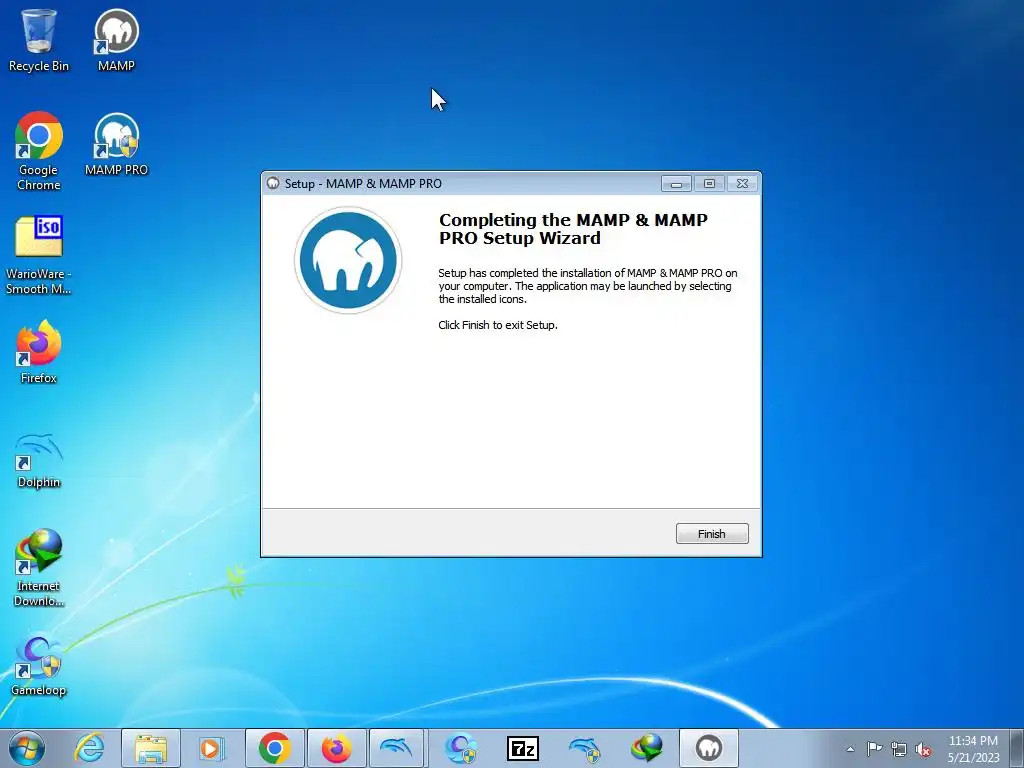The image size is (1024, 768).
Task: Select the MAMP desktop shortcut
Action: click(116, 40)
